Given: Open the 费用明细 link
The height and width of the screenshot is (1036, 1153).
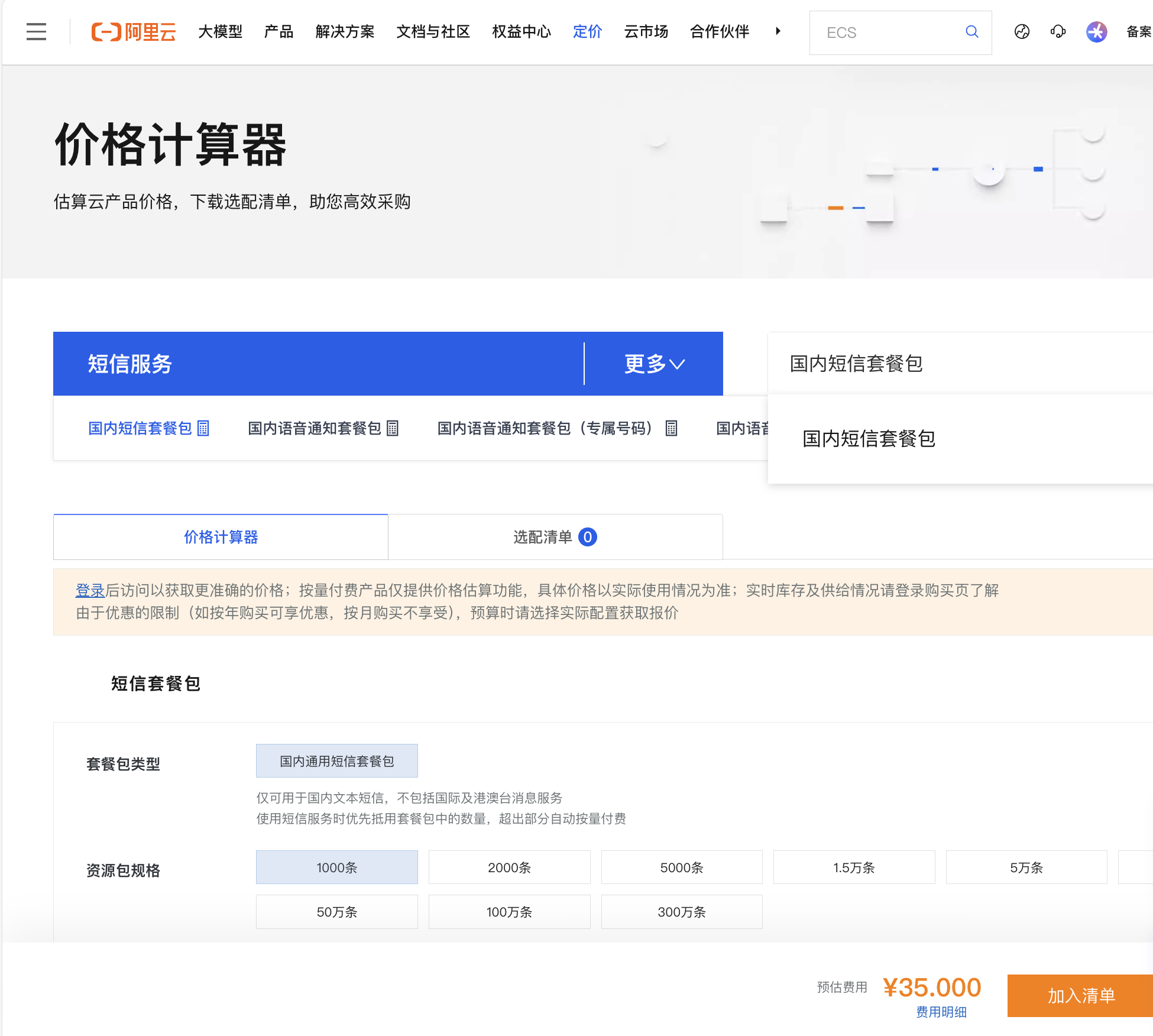Looking at the screenshot, I should click(x=941, y=1012).
